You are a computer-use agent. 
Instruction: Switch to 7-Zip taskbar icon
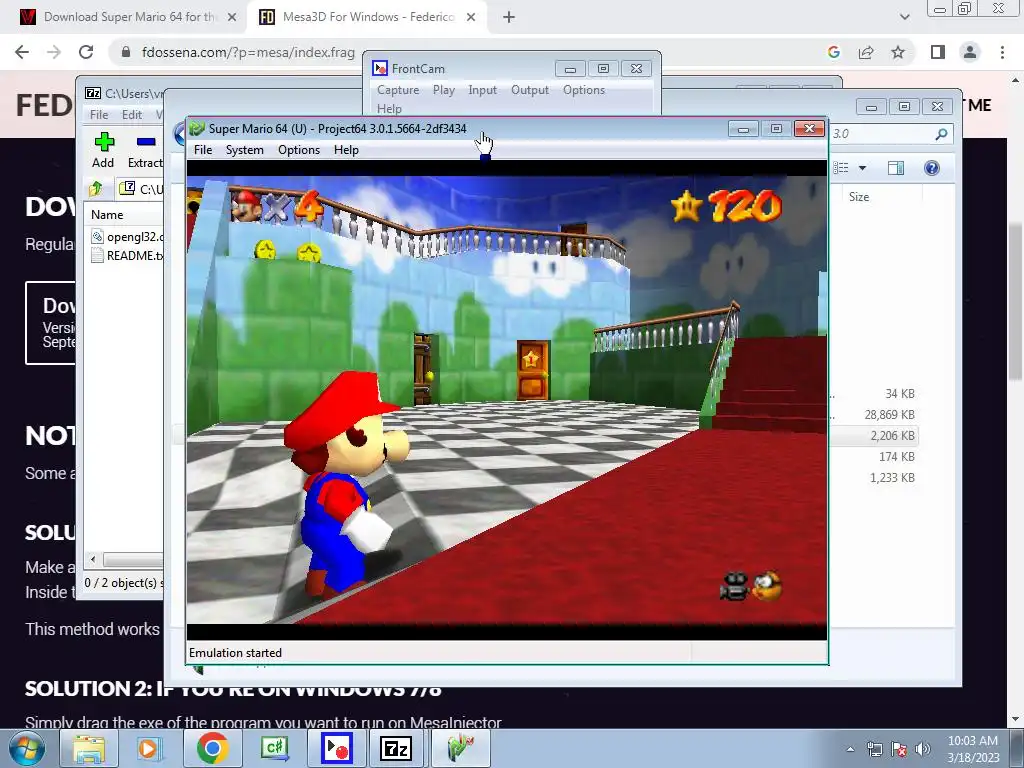(396, 748)
